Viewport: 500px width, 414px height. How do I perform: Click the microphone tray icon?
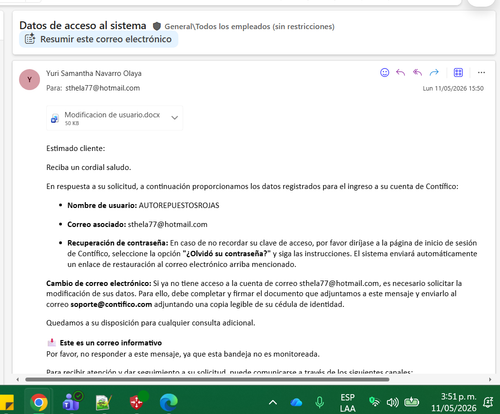tap(319, 402)
